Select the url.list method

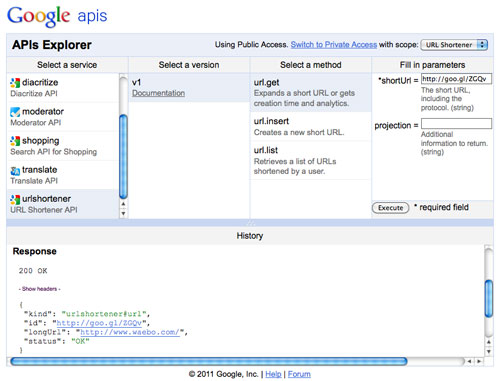tap(311, 160)
